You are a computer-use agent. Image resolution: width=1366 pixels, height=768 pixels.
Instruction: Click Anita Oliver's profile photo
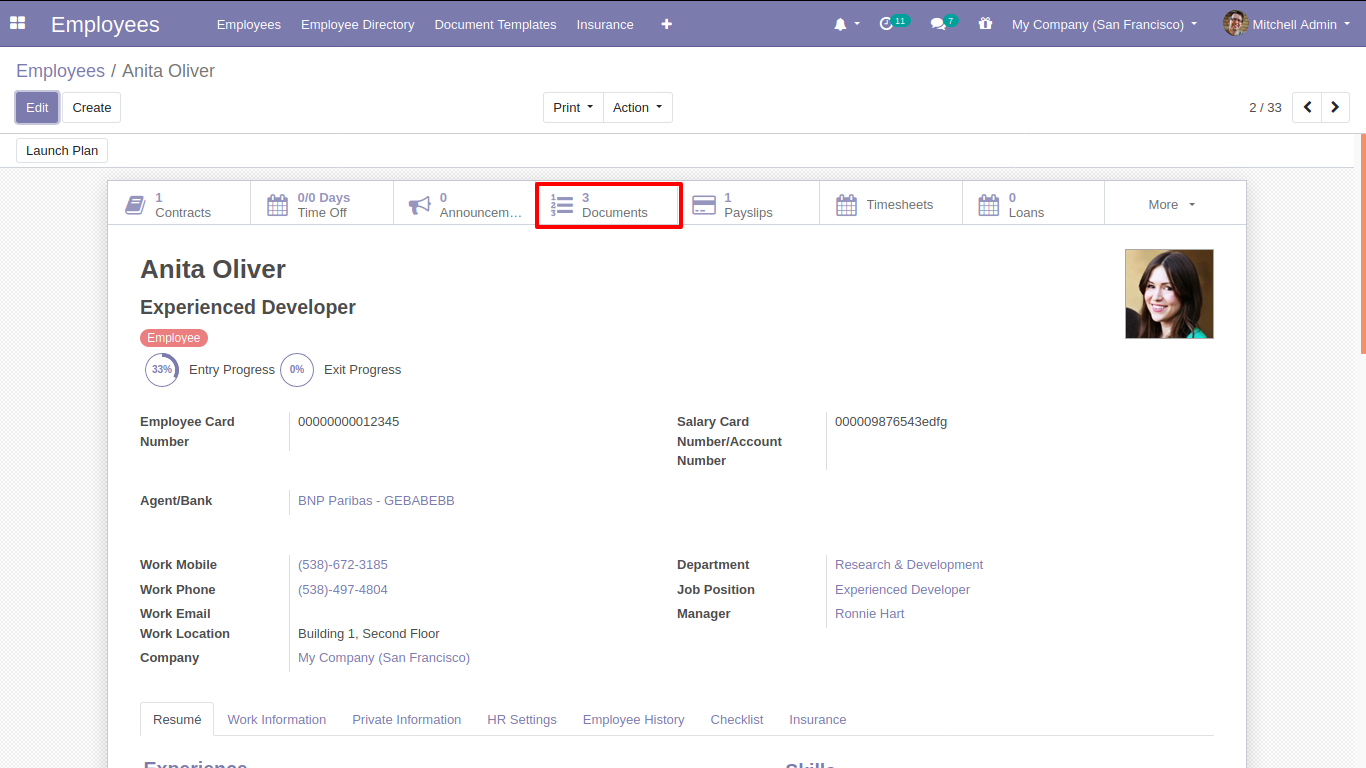tap(1169, 294)
